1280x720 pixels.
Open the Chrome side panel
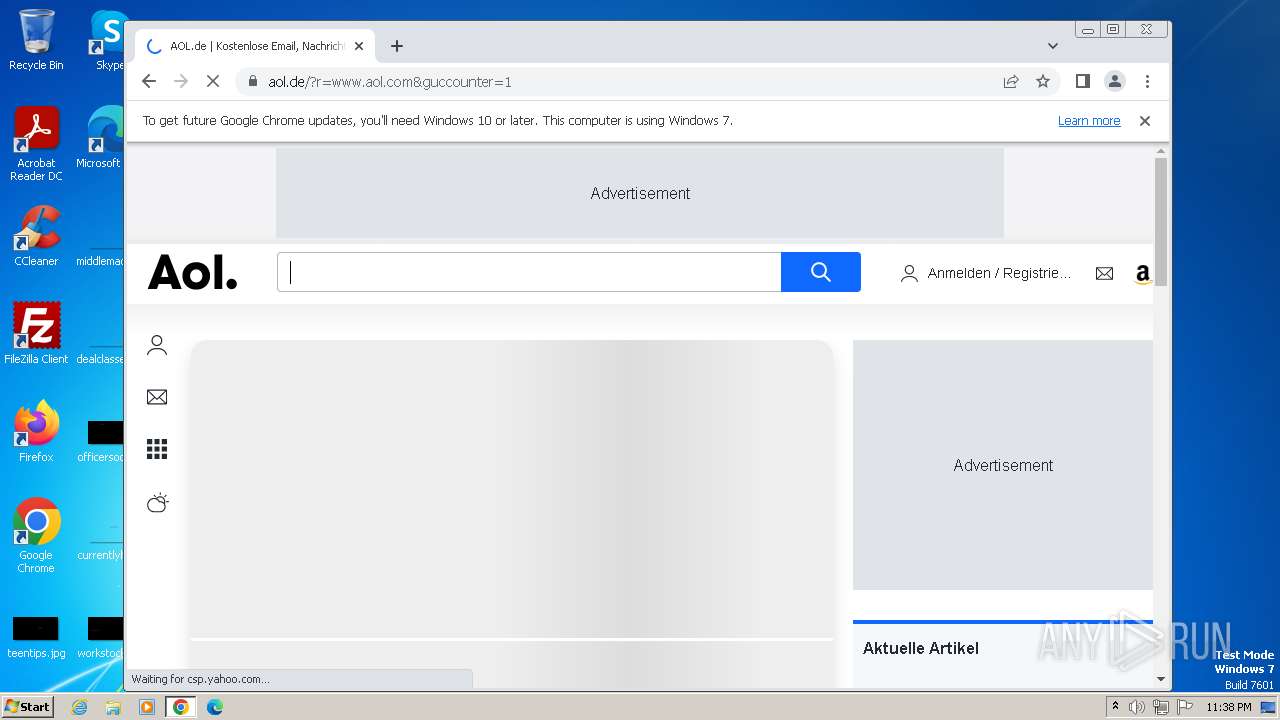[1082, 81]
